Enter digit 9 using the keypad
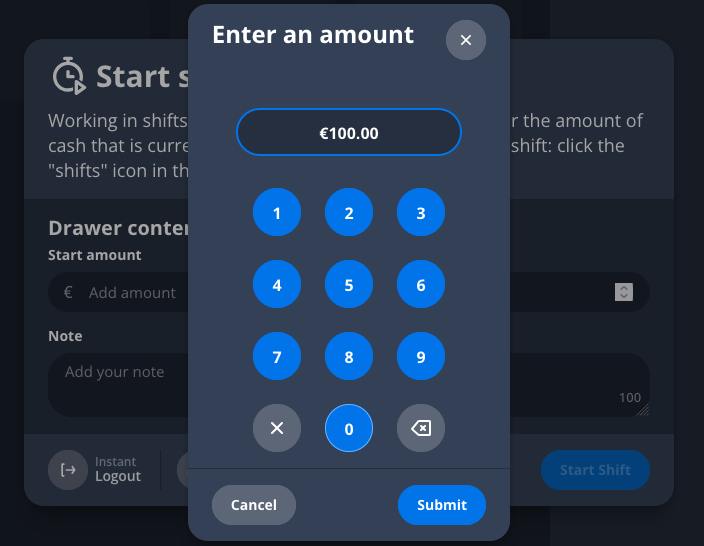 point(421,357)
